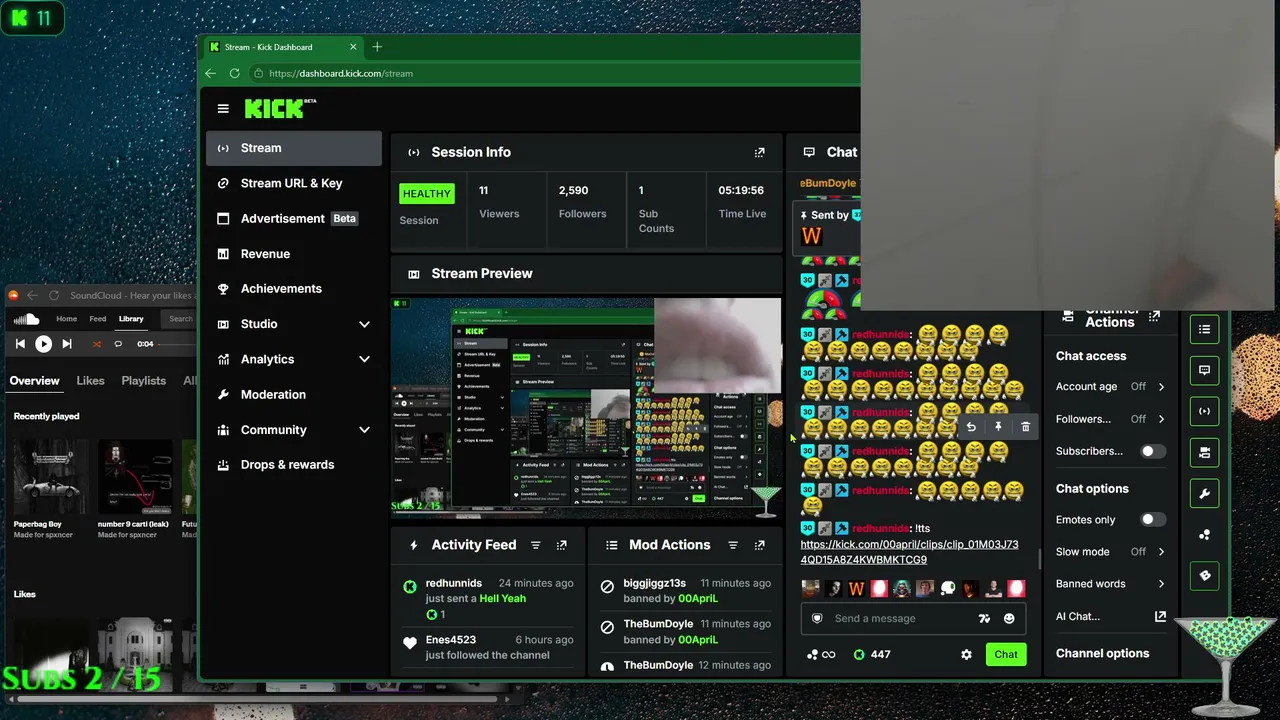1280x720 pixels.
Task: Play the track in the SoundCloud player
Action: click(43, 344)
